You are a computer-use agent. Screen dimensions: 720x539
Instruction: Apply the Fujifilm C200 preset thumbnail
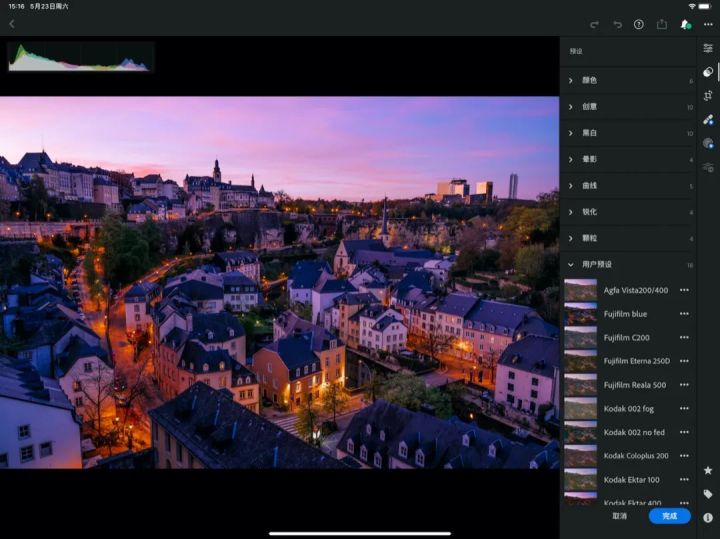(580, 337)
